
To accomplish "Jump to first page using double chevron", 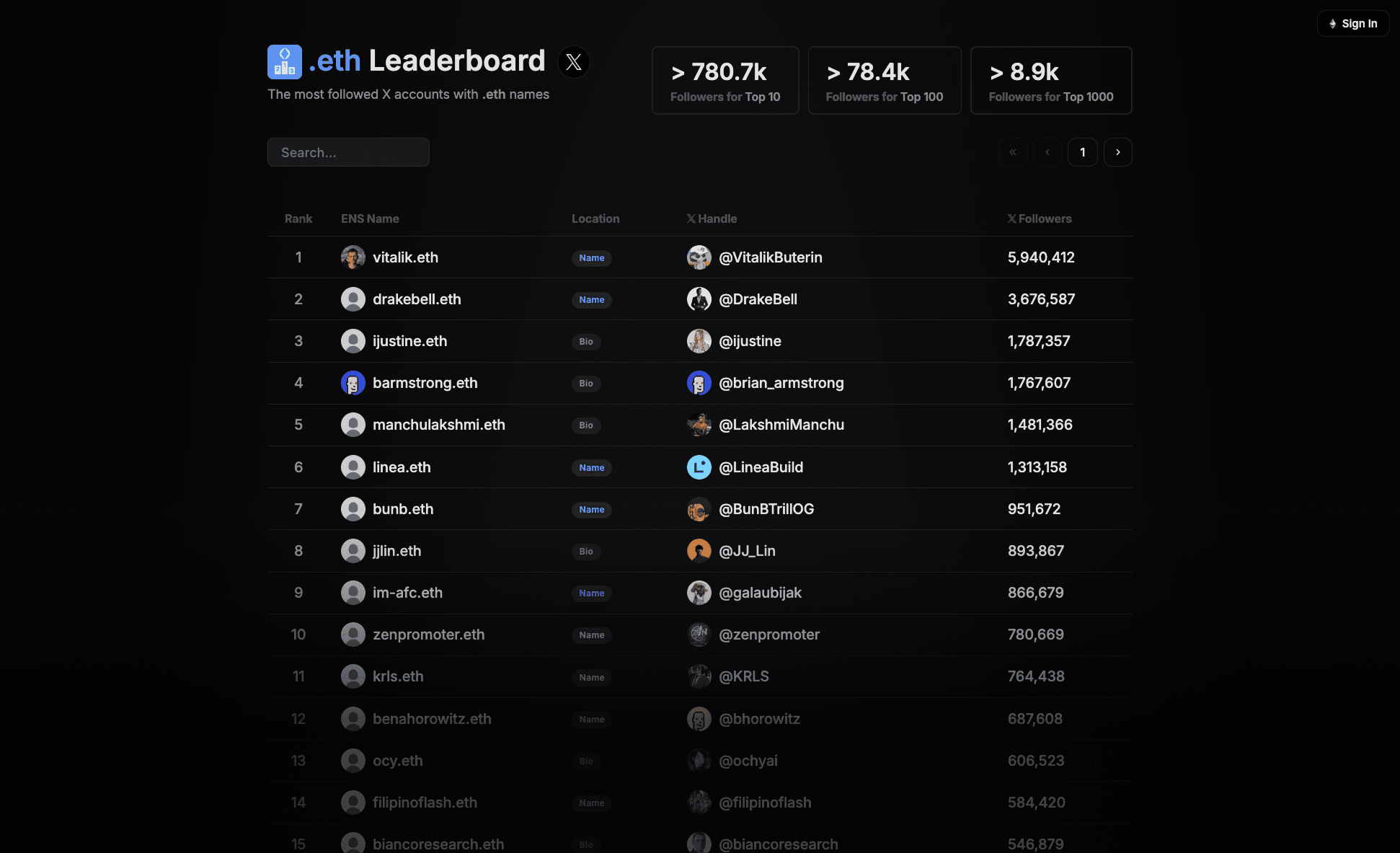I will pos(1012,152).
